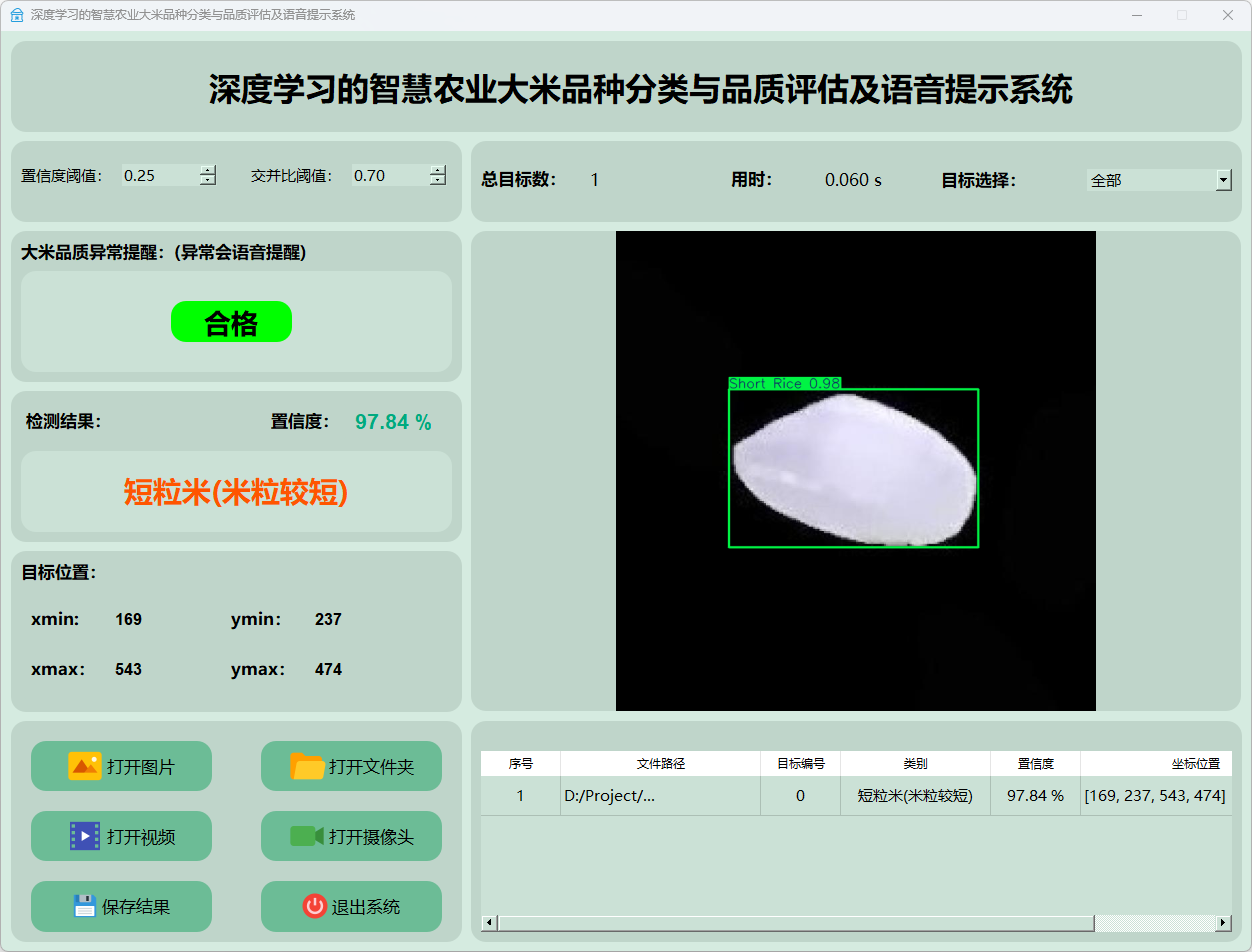Click right arrow of table horizontal scrollbar
This screenshot has width=1252, height=952.
coord(1223,923)
